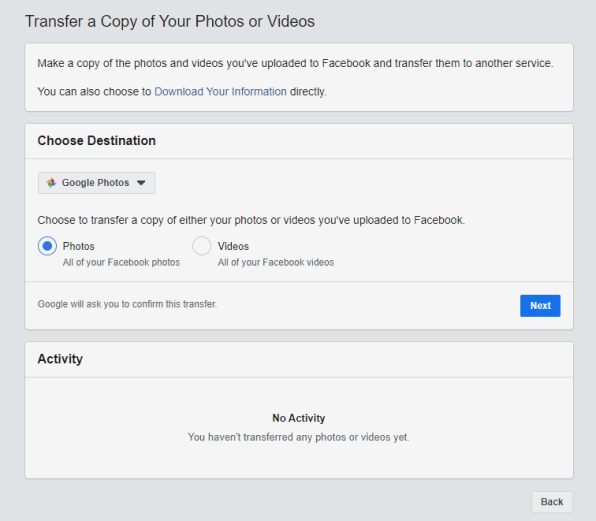Click "All of your Facebook videos" description

tap(276, 262)
